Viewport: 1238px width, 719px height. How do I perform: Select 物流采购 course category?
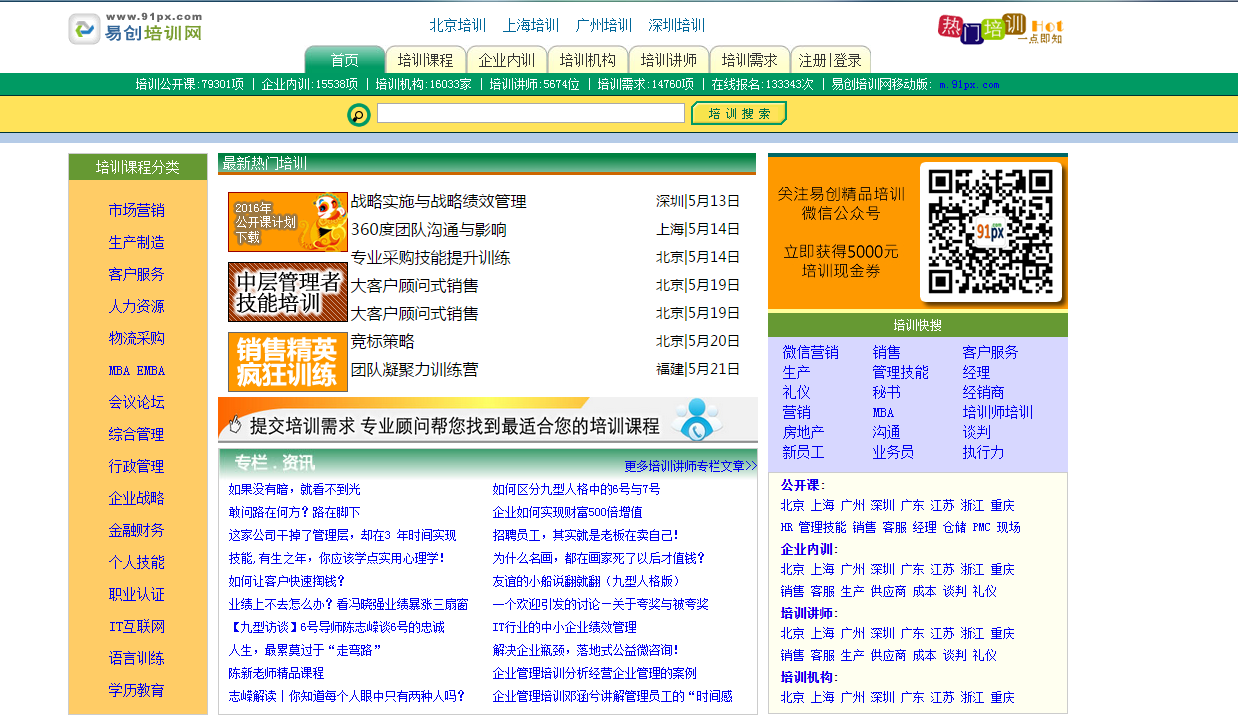click(x=137, y=338)
